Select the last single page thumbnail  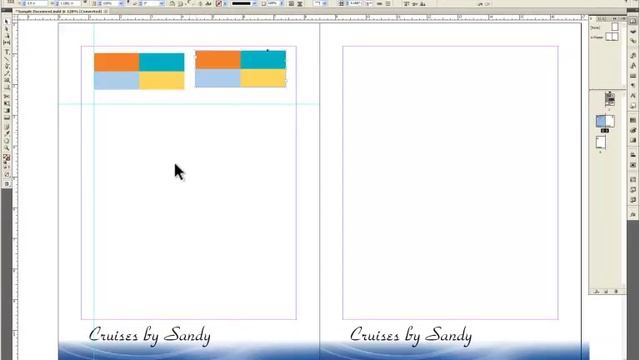(x=600, y=142)
